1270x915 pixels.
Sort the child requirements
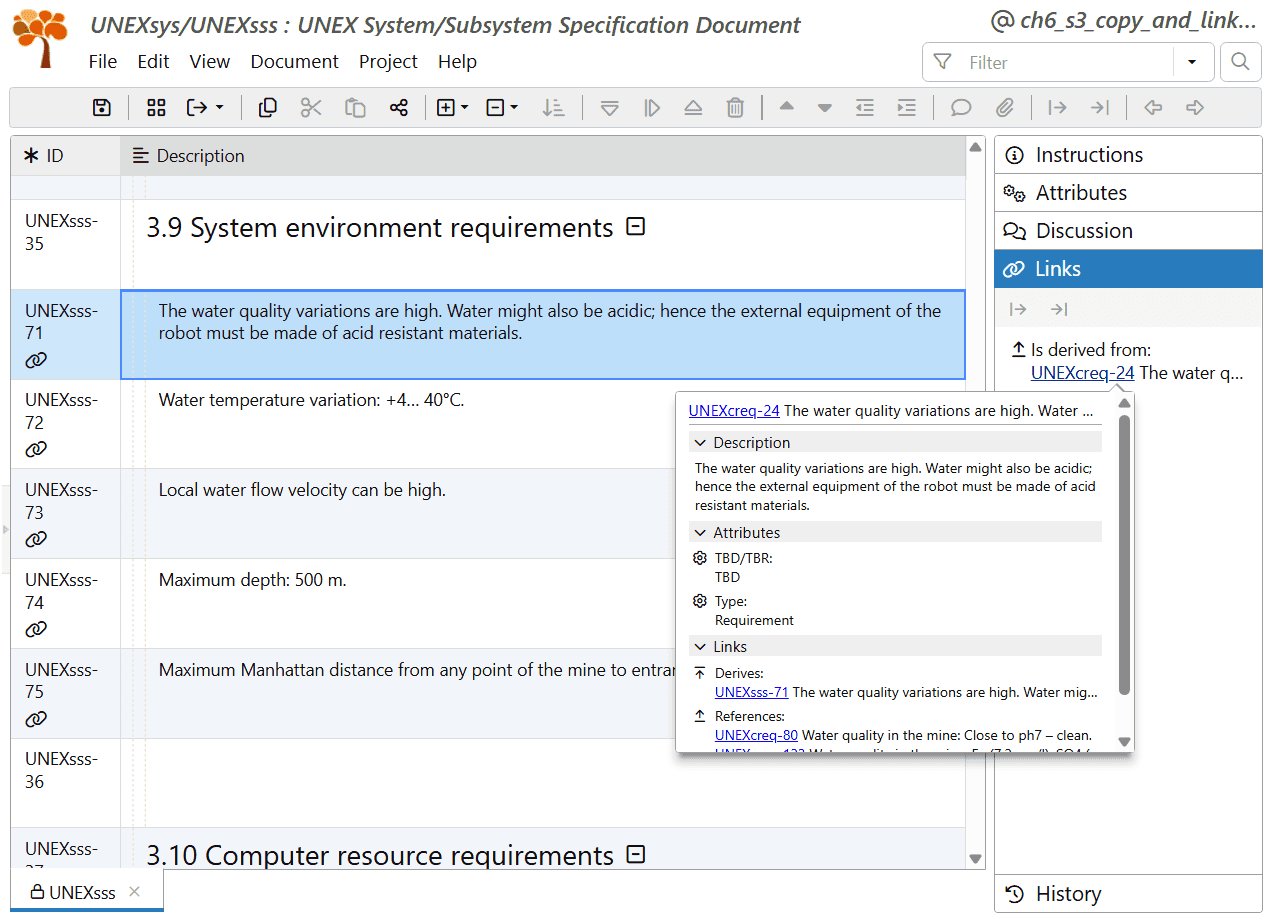click(553, 107)
